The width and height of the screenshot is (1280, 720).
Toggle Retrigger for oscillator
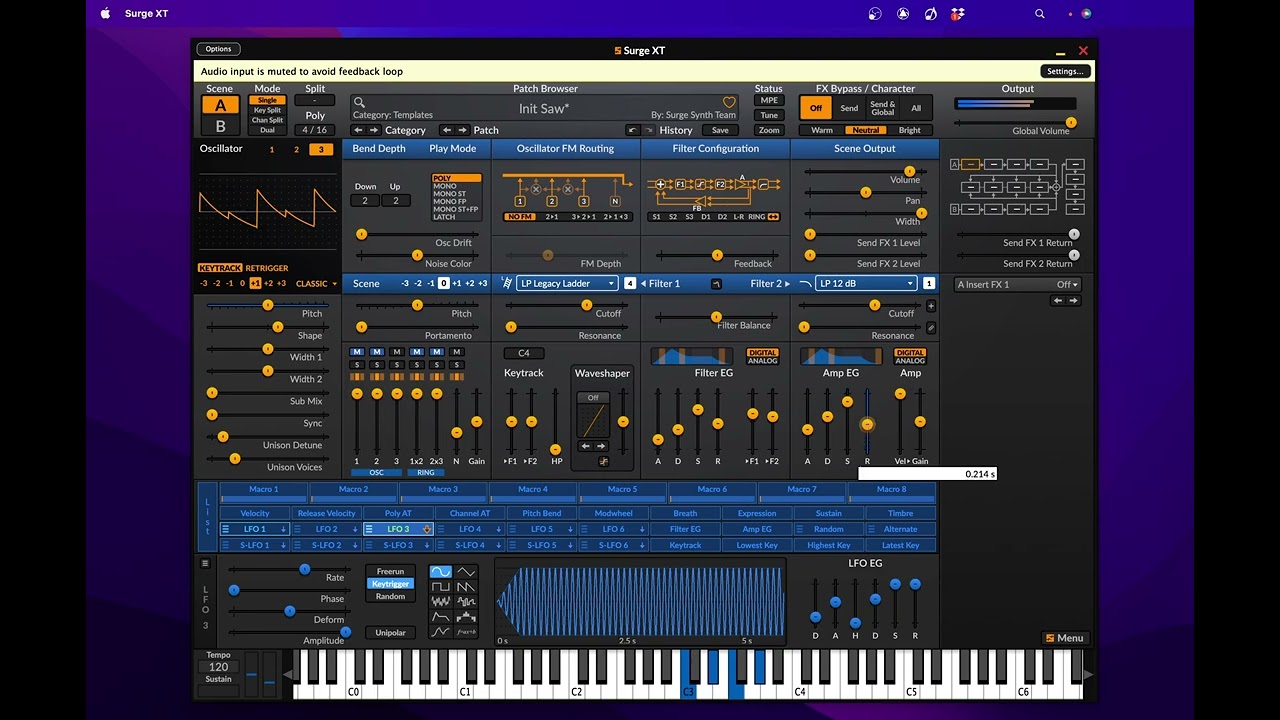[267, 268]
